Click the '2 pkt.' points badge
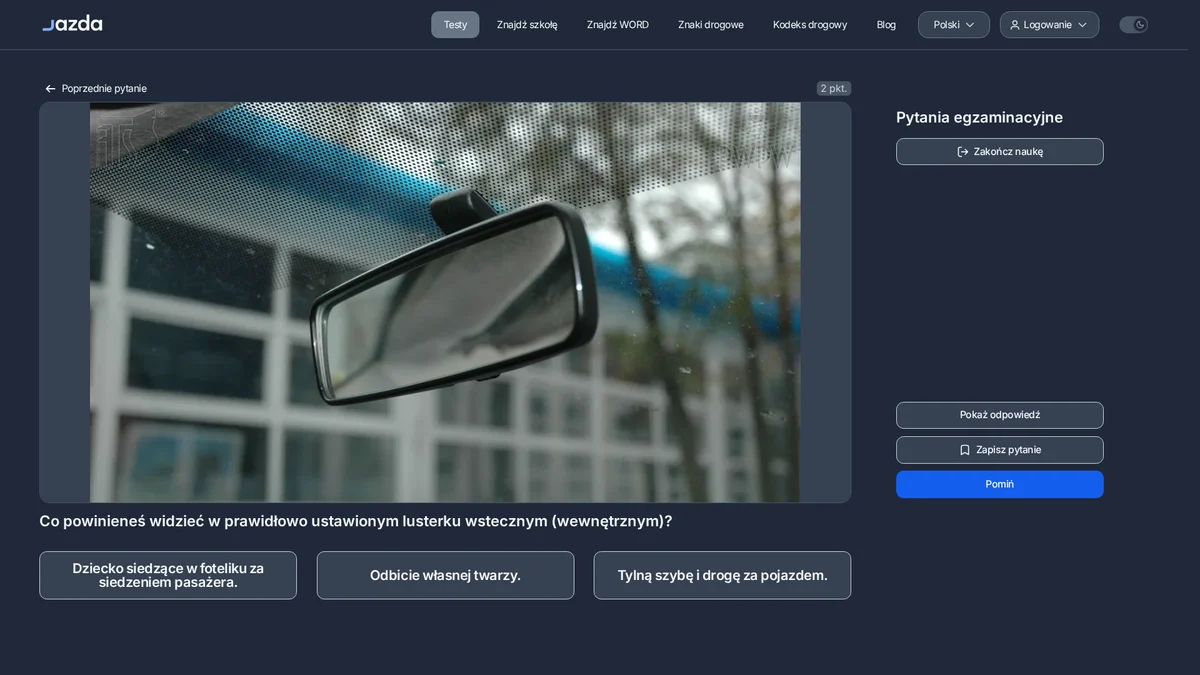 pos(833,88)
